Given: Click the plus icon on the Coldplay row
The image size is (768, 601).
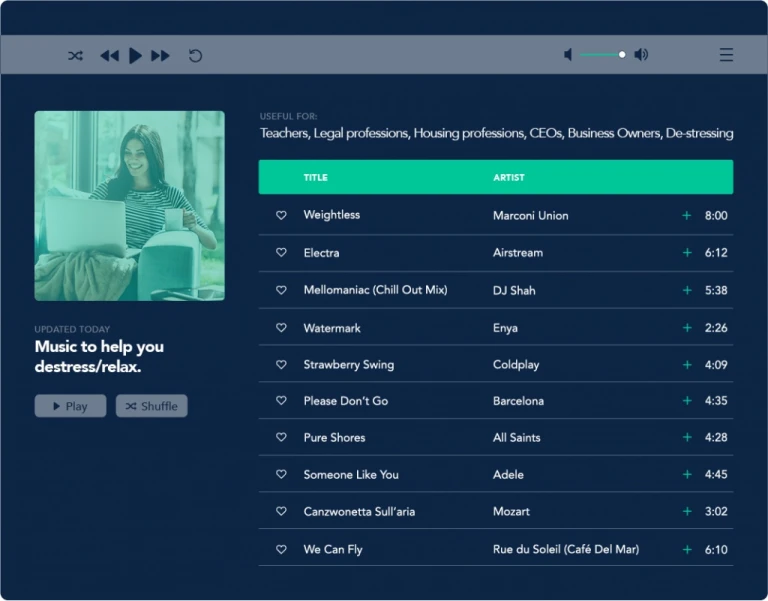Looking at the screenshot, I should pyautogui.click(x=687, y=365).
